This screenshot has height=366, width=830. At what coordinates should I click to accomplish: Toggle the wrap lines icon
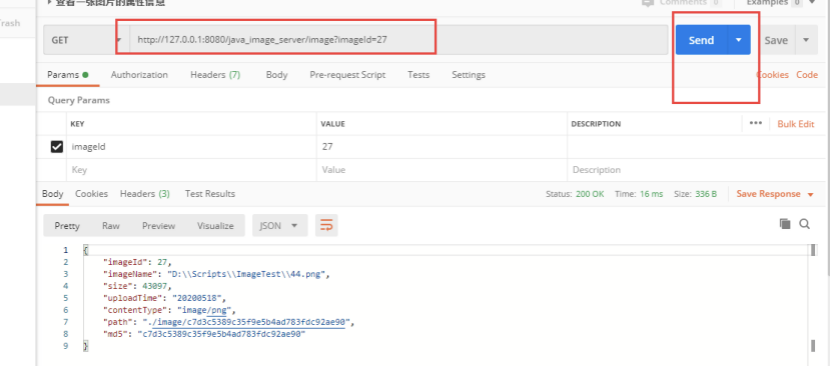[x=327, y=226]
